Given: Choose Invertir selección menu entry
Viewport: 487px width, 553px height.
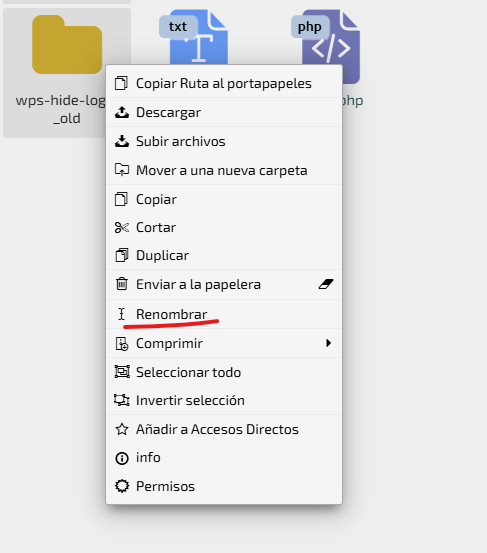Looking at the screenshot, I should click(x=224, y=400).
